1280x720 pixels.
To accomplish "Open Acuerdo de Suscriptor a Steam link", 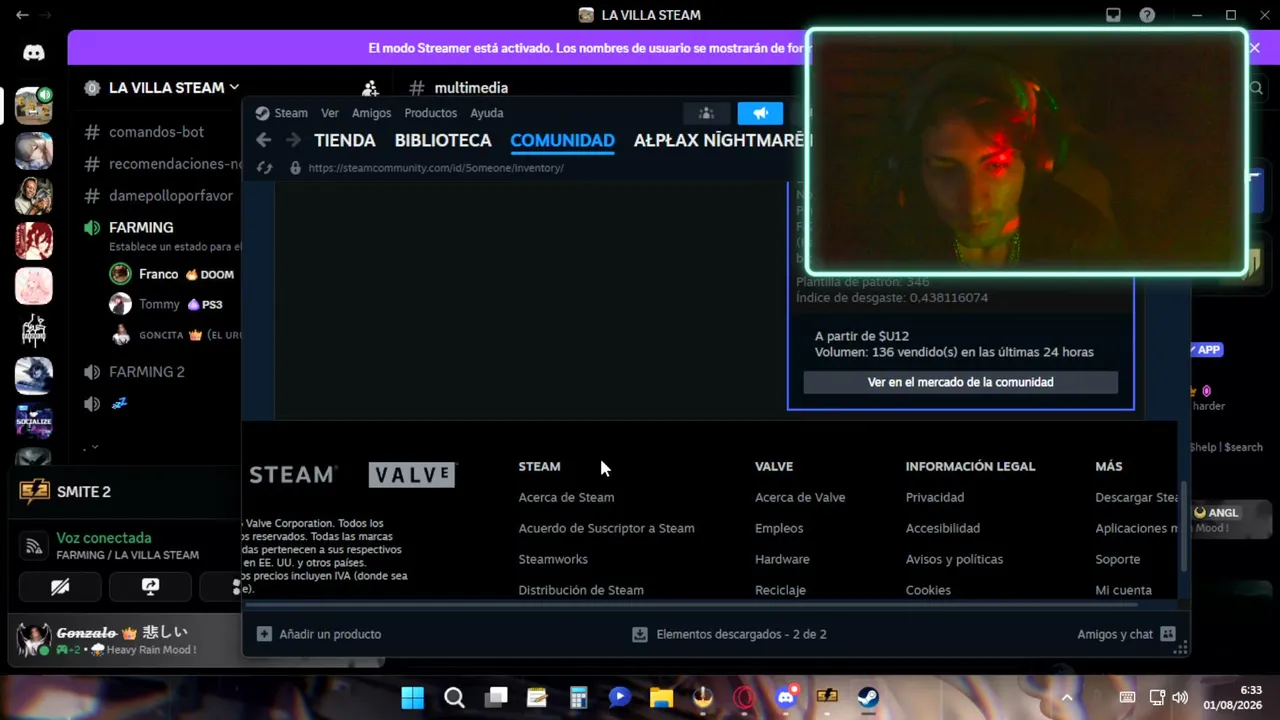I will [x=606, y=528].
